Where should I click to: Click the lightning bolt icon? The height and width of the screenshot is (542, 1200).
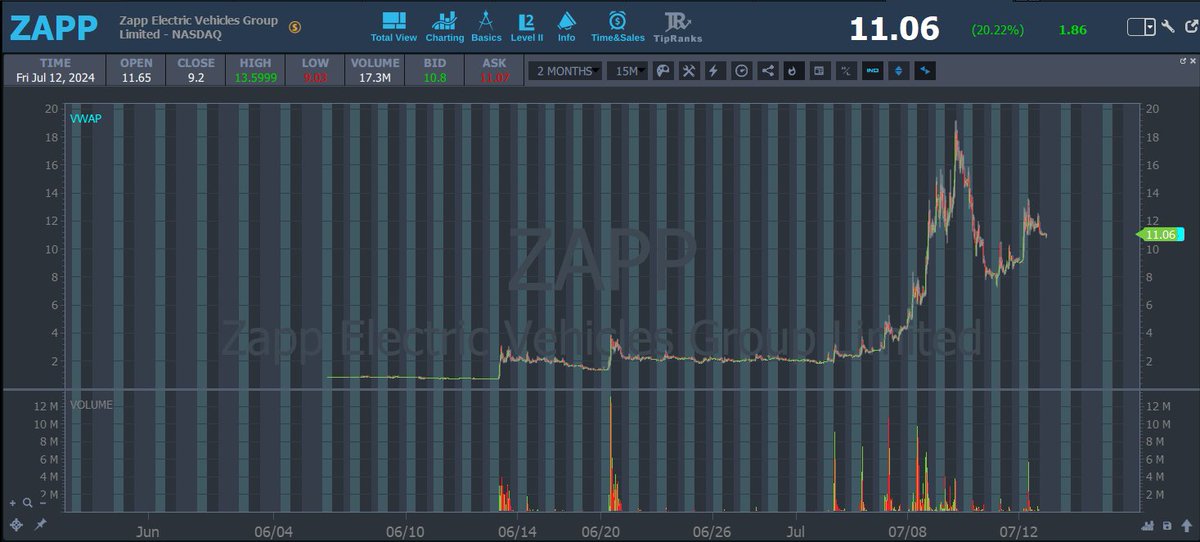[x=714, y=70]
